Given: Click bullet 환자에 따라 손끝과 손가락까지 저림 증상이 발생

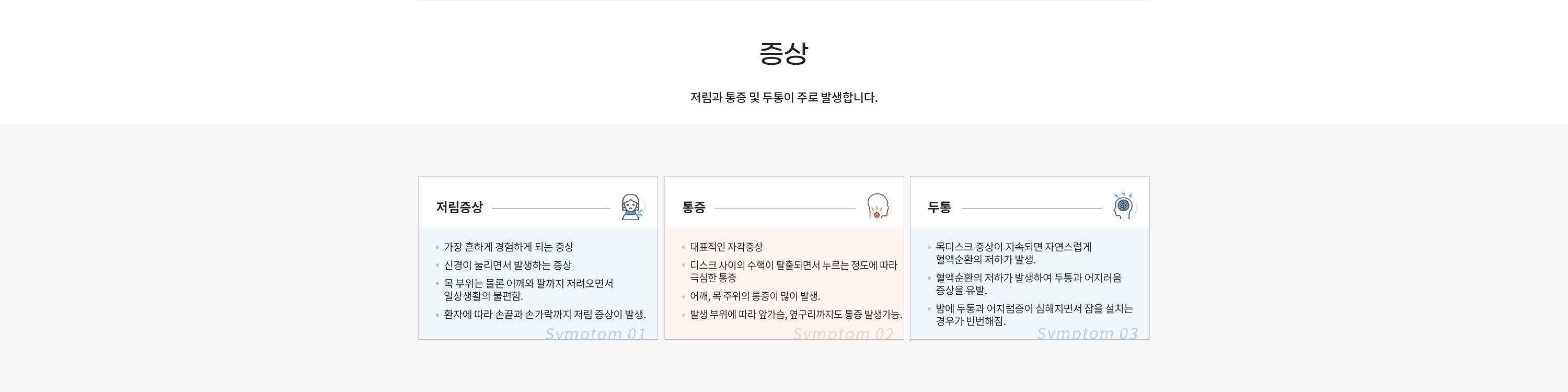Looking at the screenshot, I should (545, 315).
